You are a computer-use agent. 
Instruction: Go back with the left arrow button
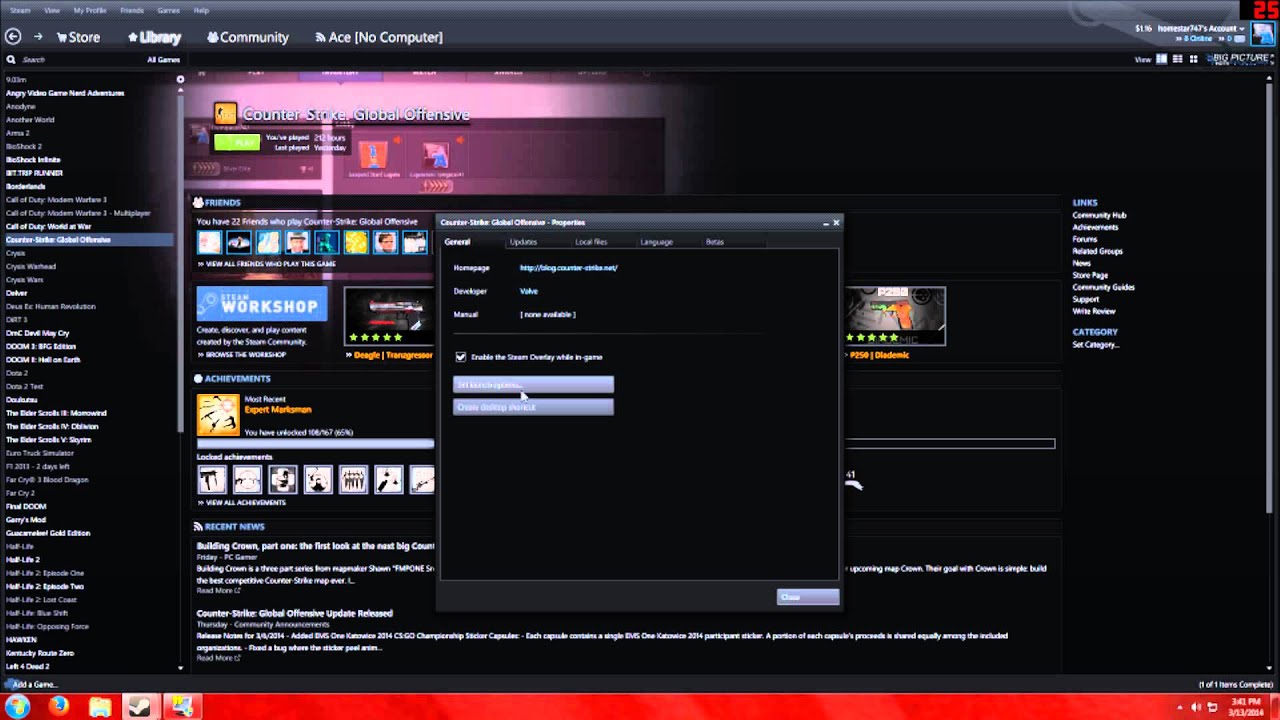pos(13,37)
